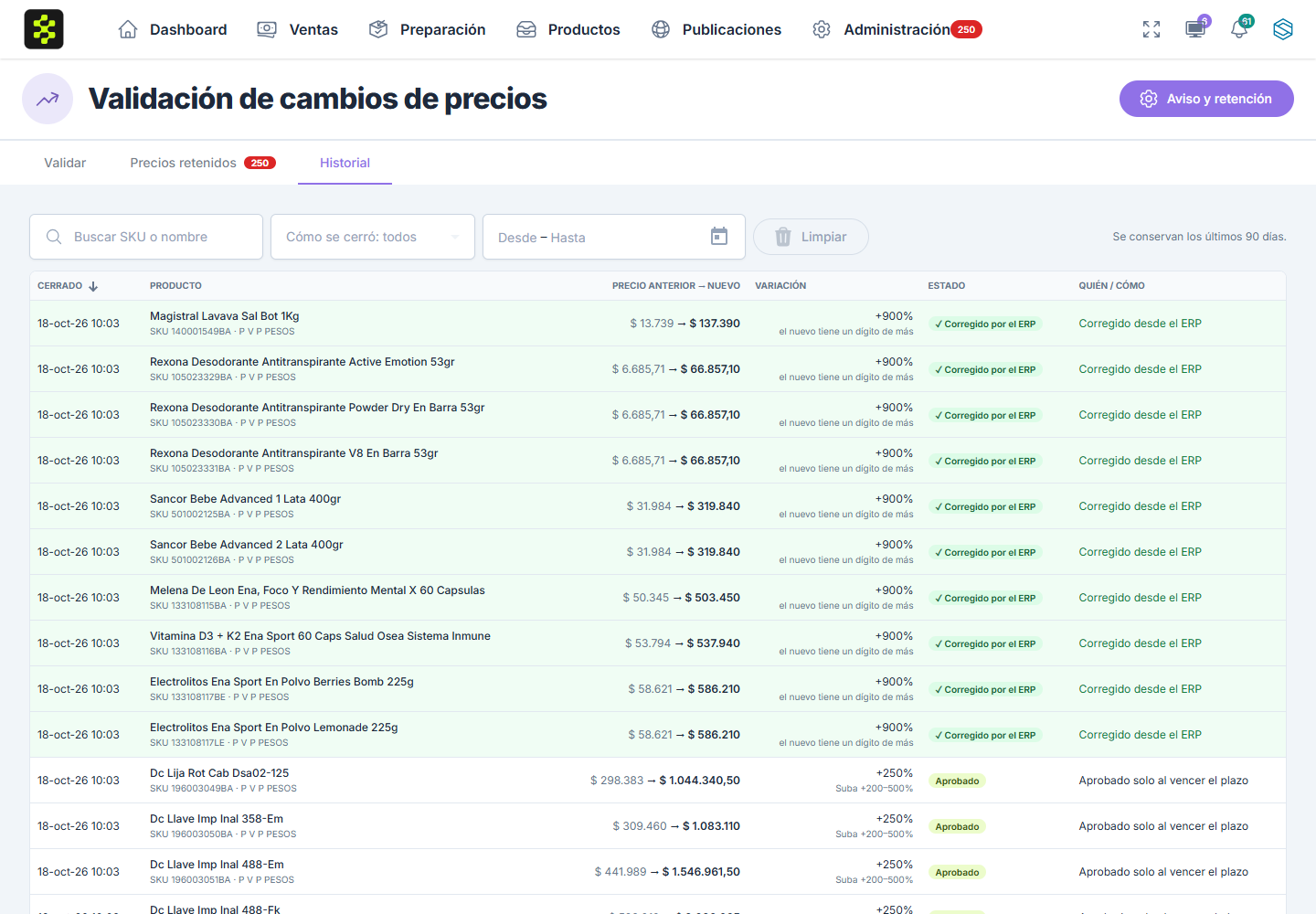
Task: Click Corregido por el ERP badge for Vitamina D3
Action: (985, 643)
